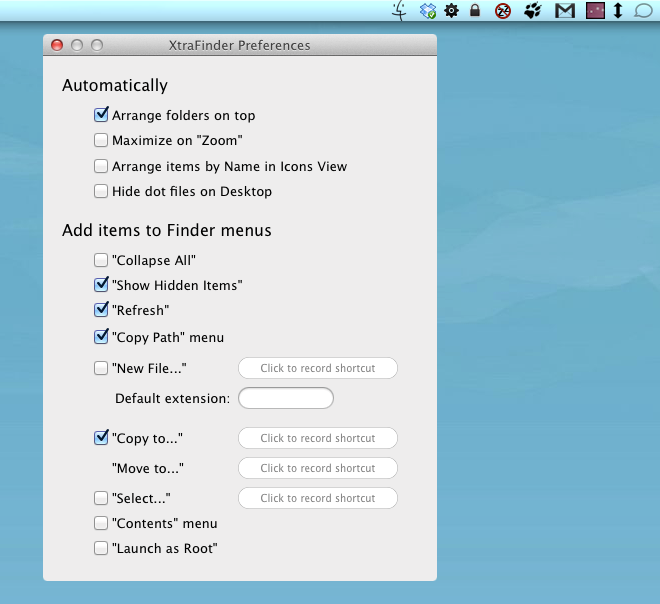Screen dimensions: 660x604
Task: Uncheck "Copy Path" menu option
Action: click(x=101, y=337)
